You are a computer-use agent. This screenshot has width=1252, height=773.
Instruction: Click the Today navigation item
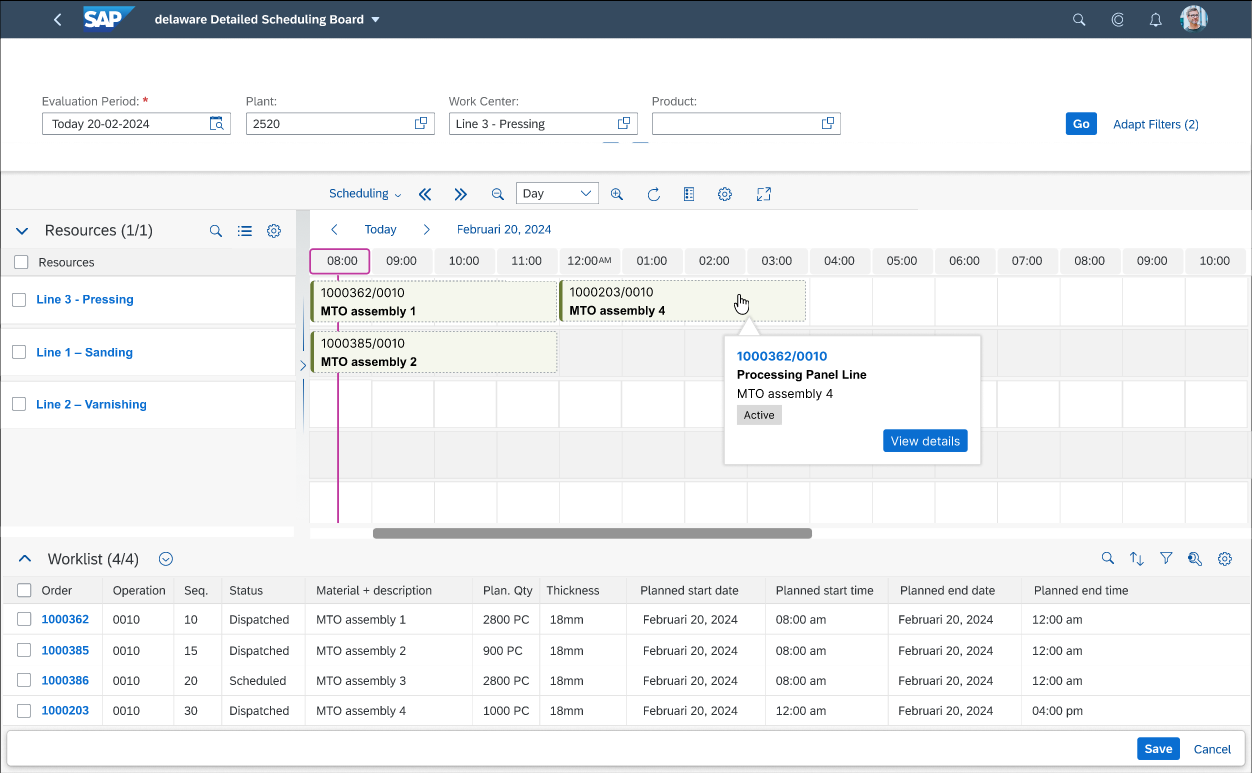point(380,230)
